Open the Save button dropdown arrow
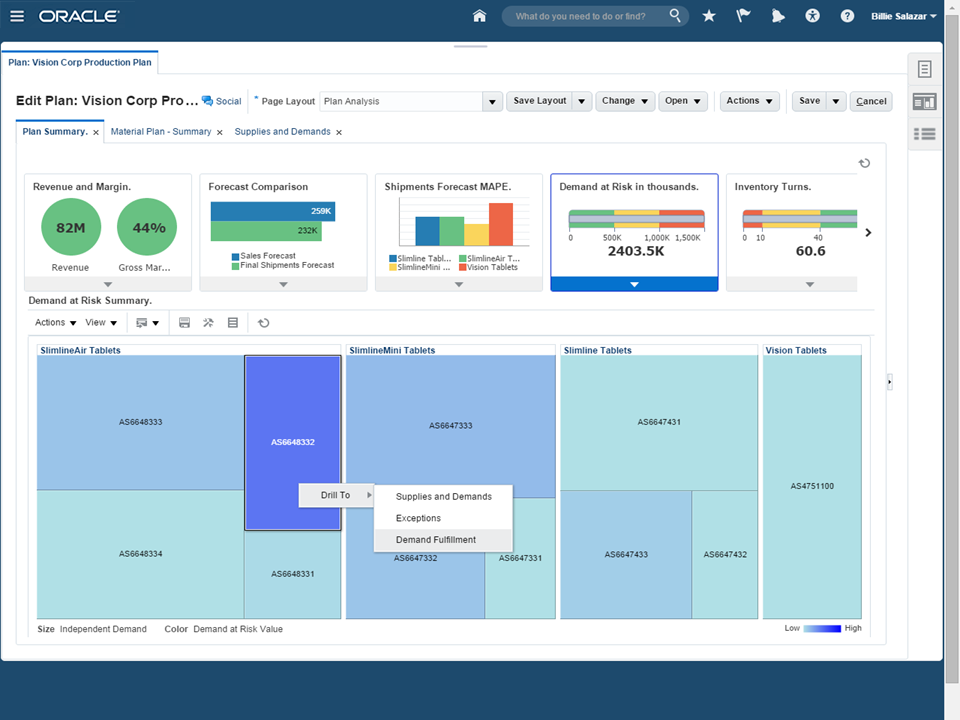This screenshot has height=720, width=960. point(836,101)
